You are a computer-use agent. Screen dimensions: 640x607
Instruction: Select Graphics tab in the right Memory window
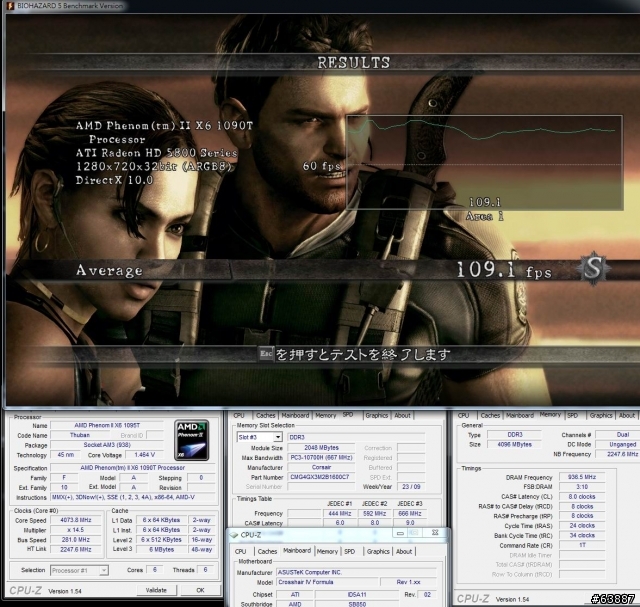pyautogui.click(x=601, y=416)
